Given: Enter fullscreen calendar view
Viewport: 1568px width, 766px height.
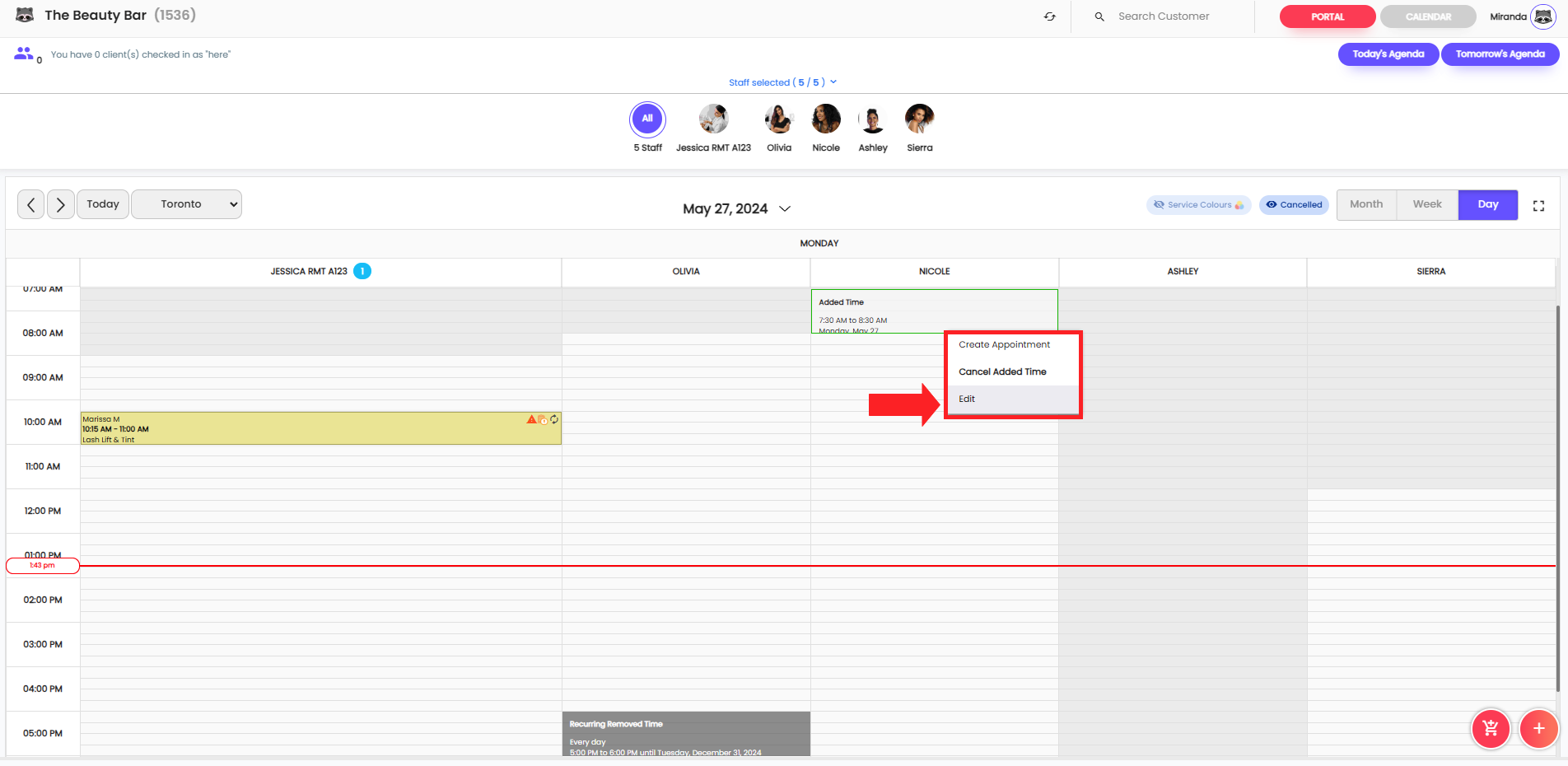Looking at the screenshot, I should click(x=1538, y=206).
